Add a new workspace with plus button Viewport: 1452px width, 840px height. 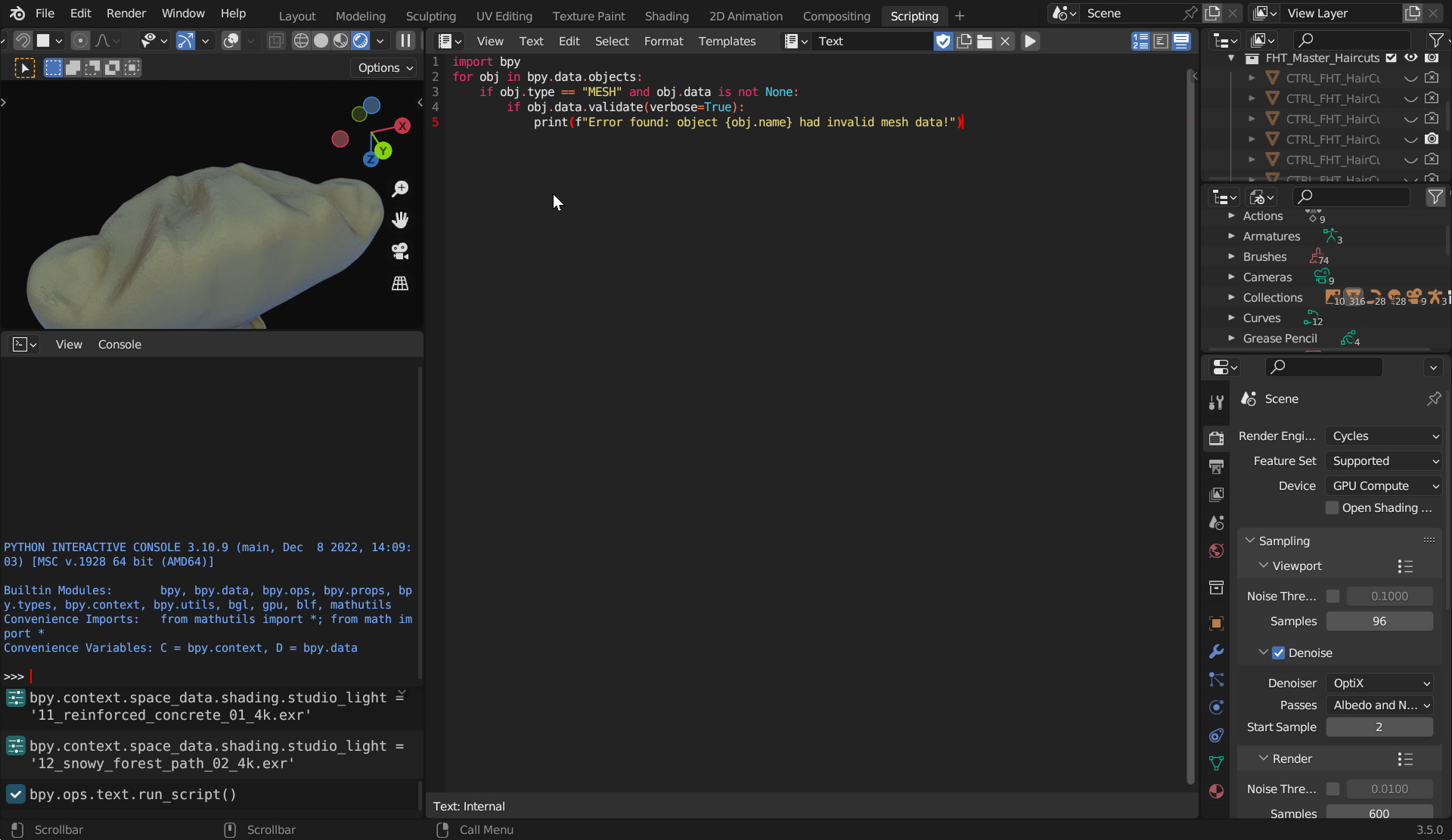(x=960, y=16)
